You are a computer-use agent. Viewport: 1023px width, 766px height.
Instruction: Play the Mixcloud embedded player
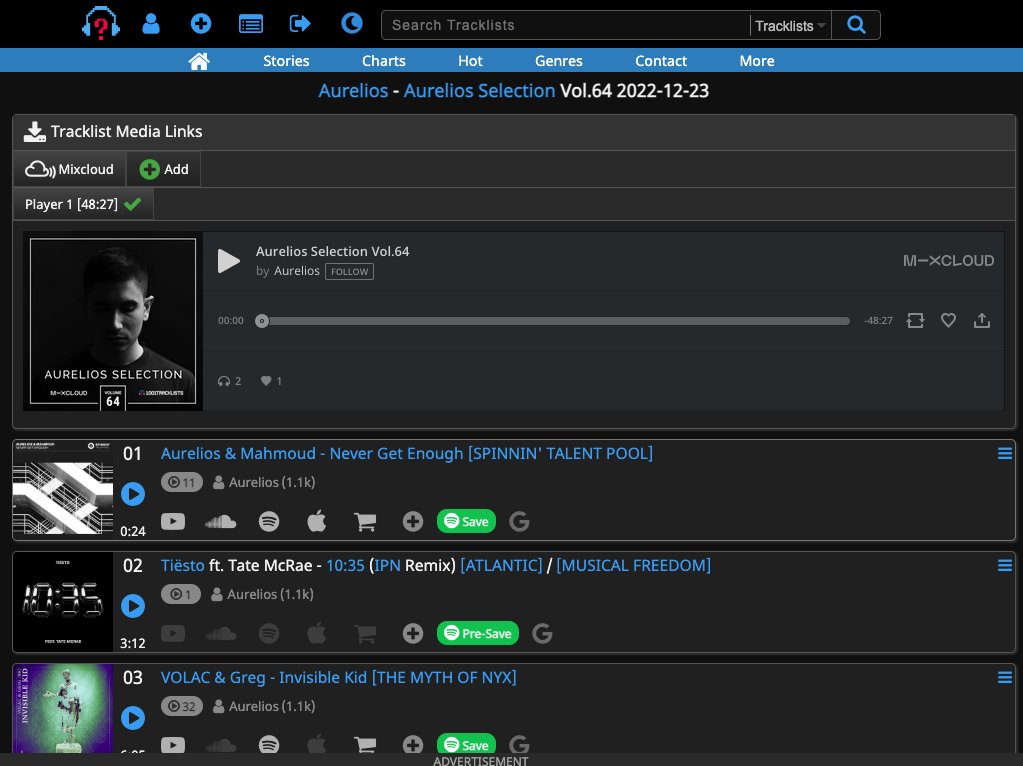coord(228,261)
